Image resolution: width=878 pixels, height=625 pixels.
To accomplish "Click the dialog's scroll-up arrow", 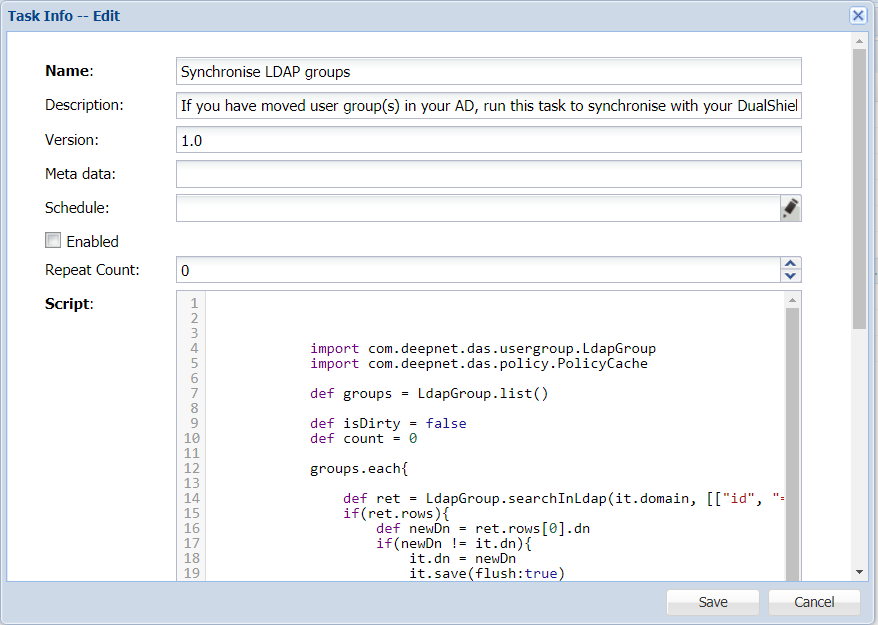I will [x=859, y=41].
